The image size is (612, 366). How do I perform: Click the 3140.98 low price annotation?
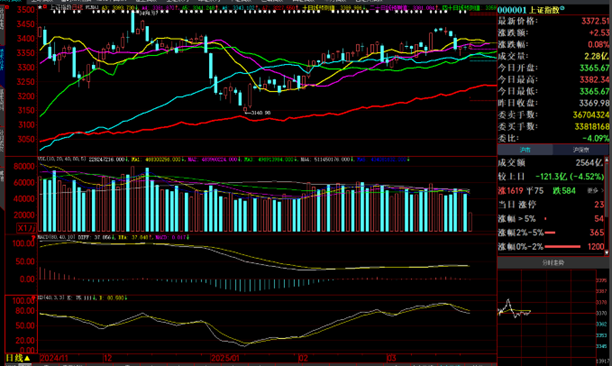coord(260,113)
